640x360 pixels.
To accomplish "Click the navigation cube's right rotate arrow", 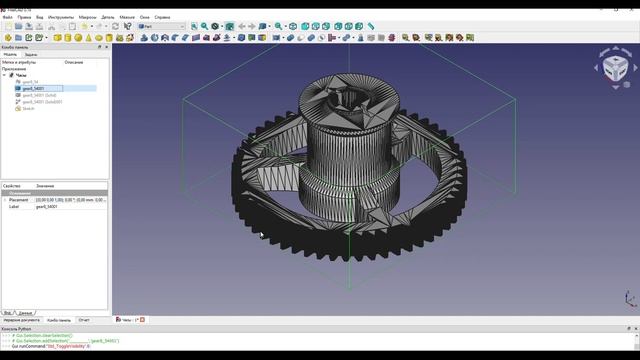I will click(x=635, y=68).
